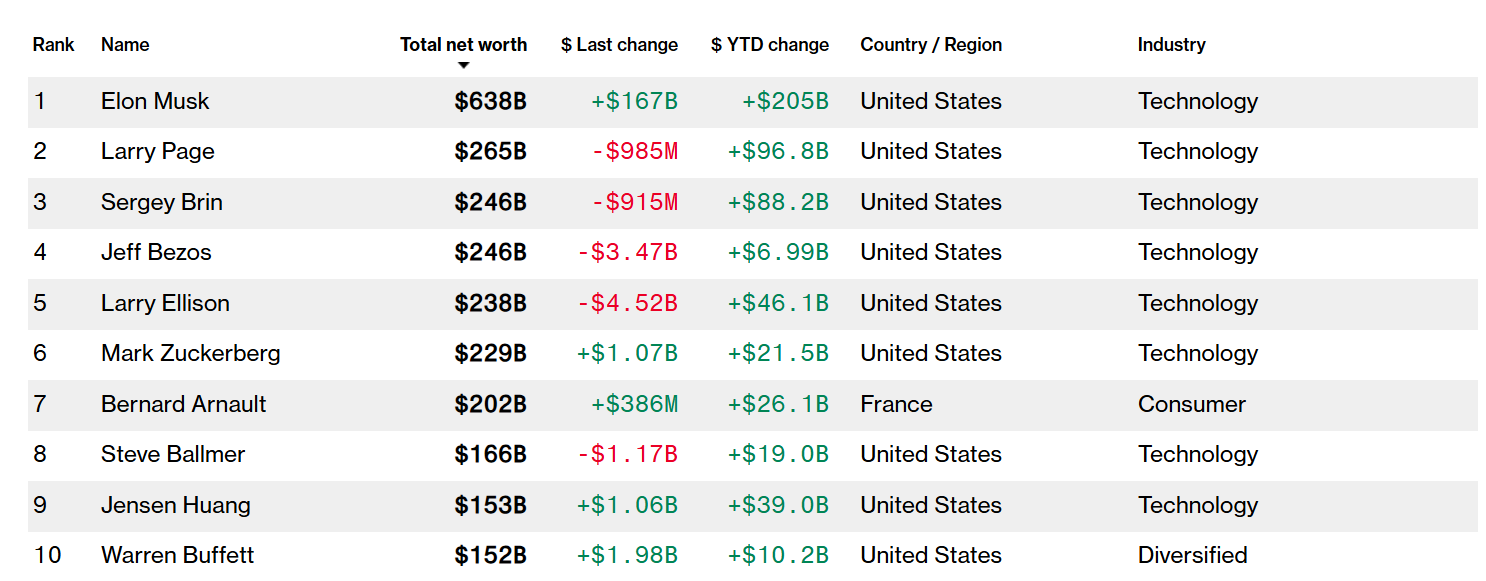Click France in Bernard Arnault's row
Screen dimensions: 1486x581
point(896,405)
